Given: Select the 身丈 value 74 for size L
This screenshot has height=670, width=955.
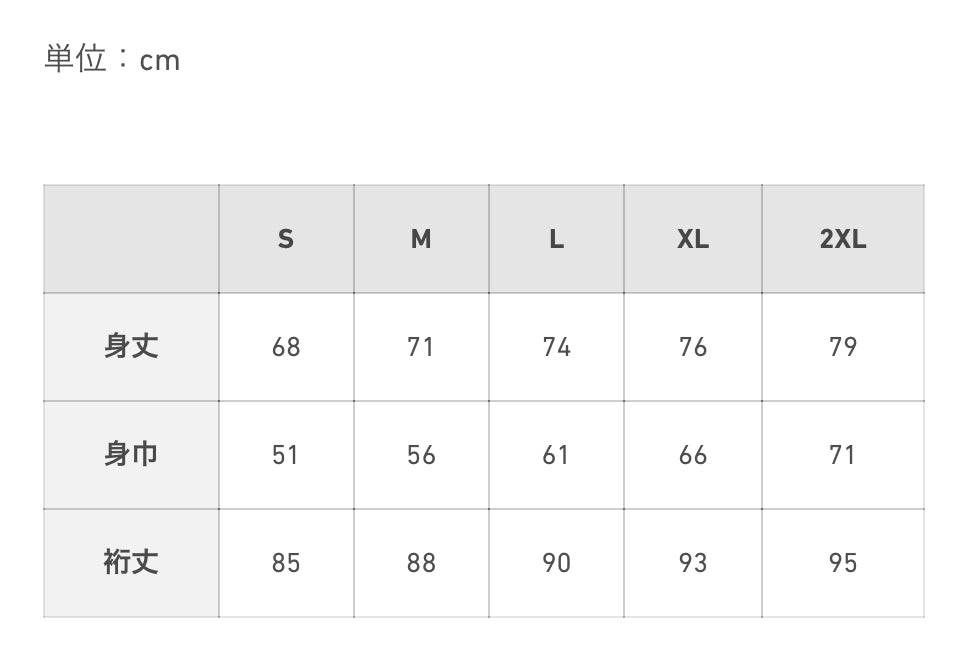Looking at the screenshot, I should tap(556, 347).
